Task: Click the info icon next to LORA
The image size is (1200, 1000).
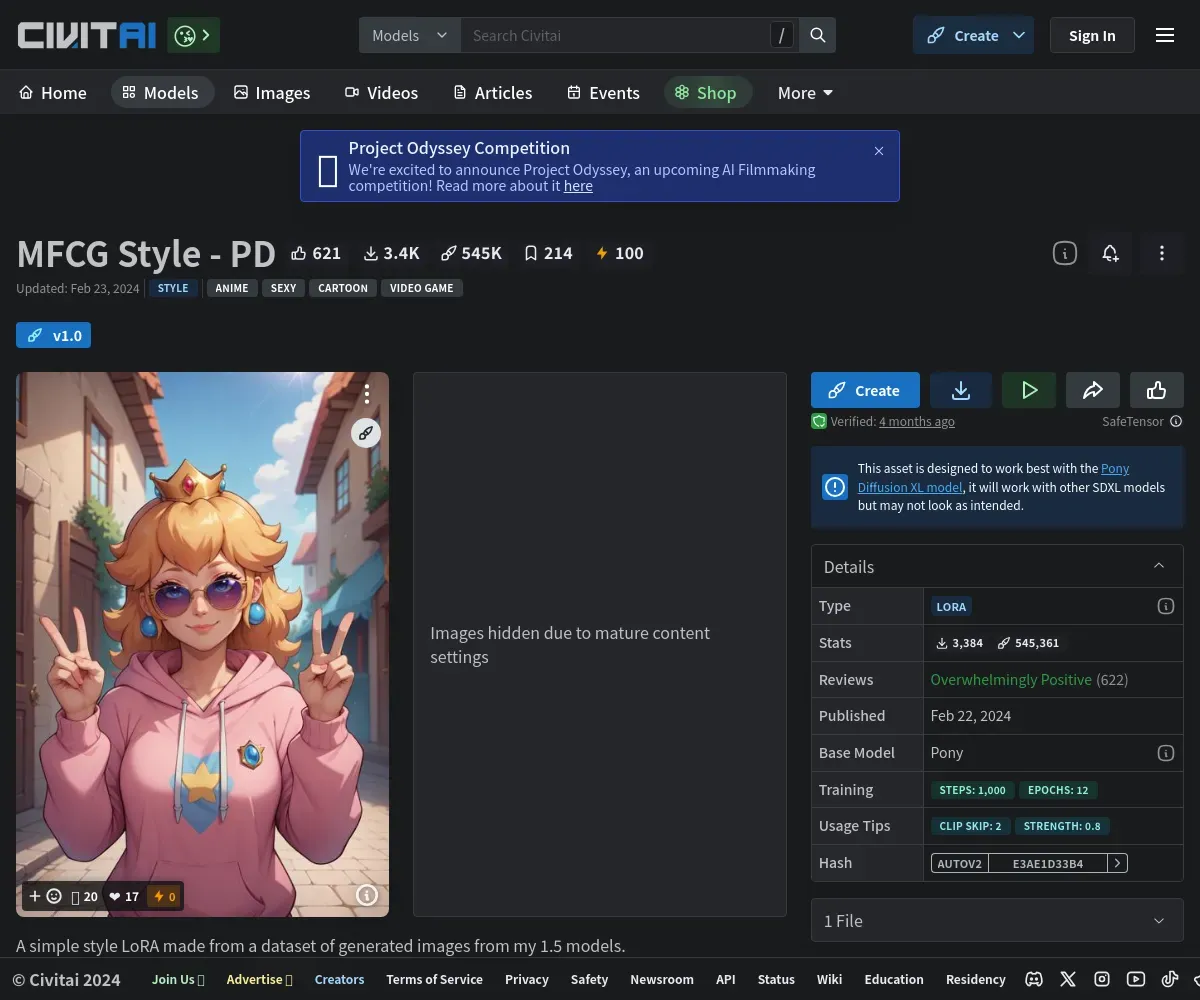Action: pos(1165,606)
